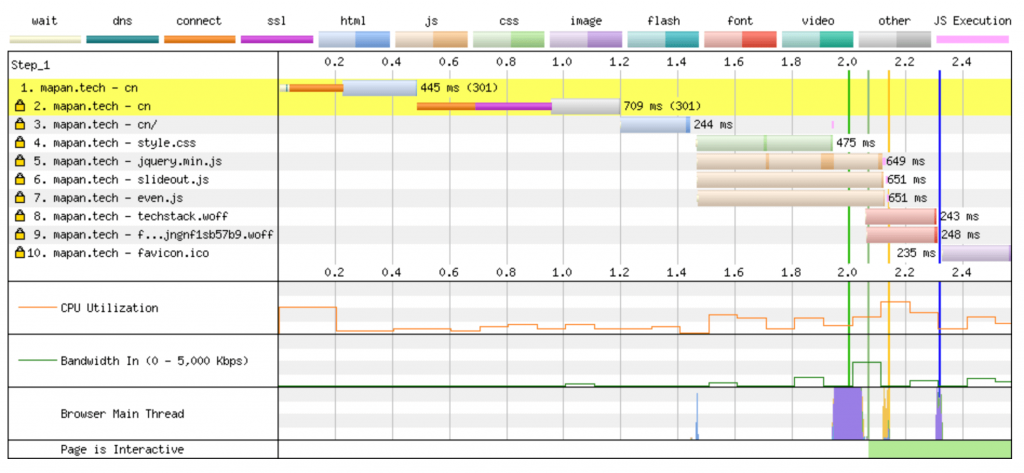
Task: Click the ssl legend color bar
Action: (276, 39)
